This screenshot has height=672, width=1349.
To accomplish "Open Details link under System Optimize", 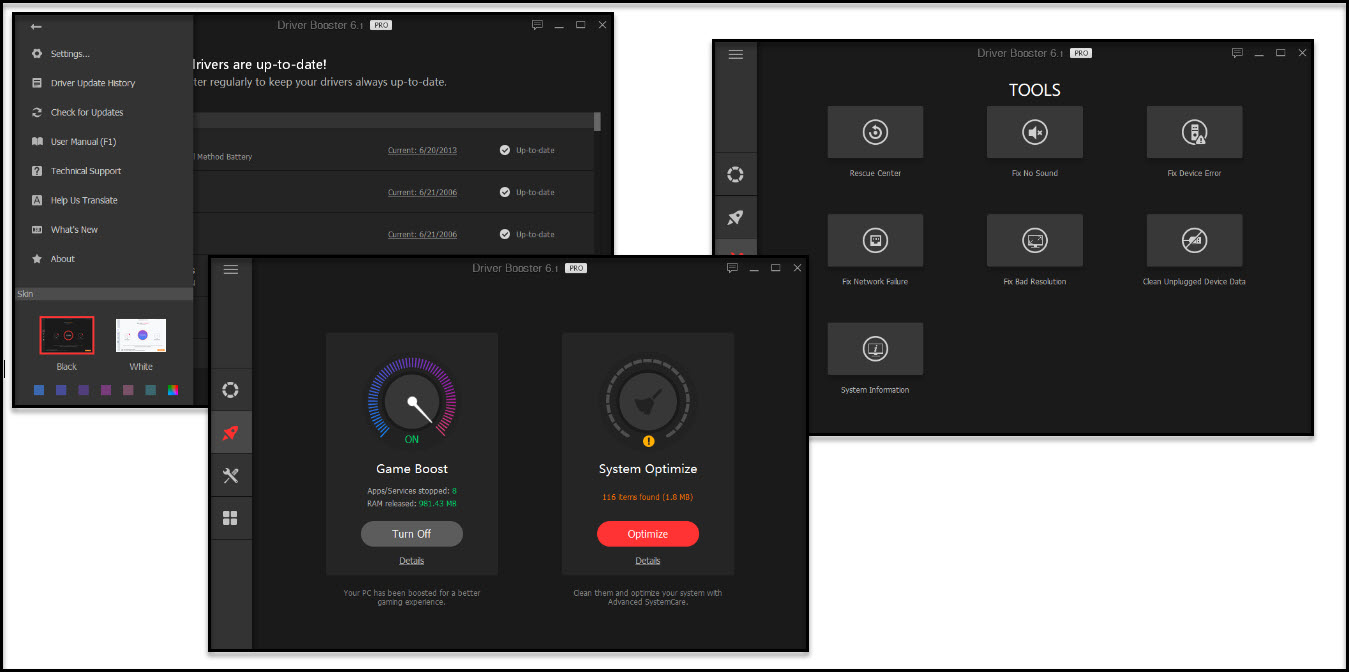I will tap(648, 561).
